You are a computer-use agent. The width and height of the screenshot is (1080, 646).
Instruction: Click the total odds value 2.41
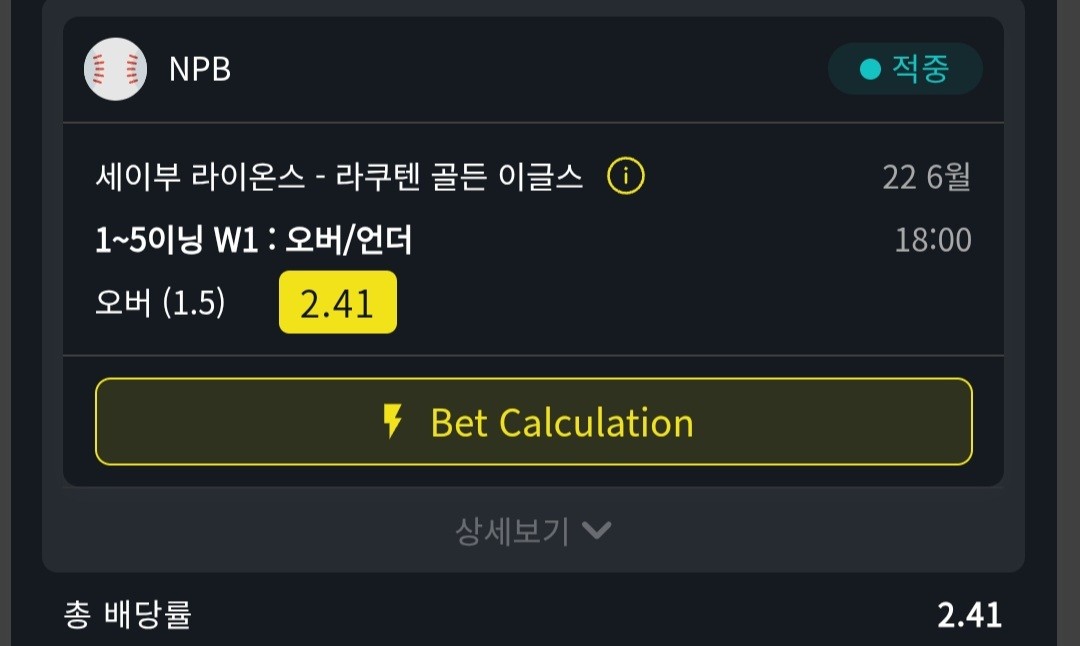969,615
